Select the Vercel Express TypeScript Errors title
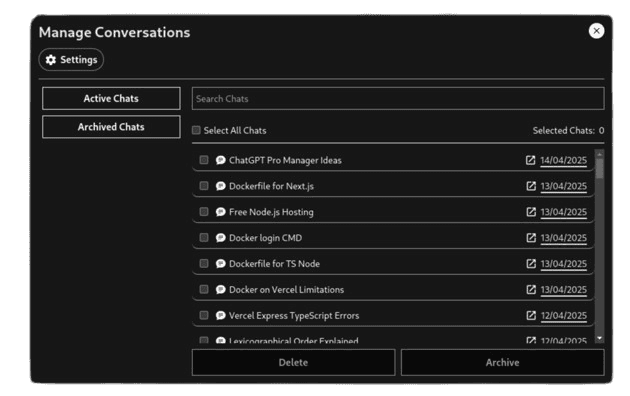Screen dimensions: 630x396 pos(294,316)
